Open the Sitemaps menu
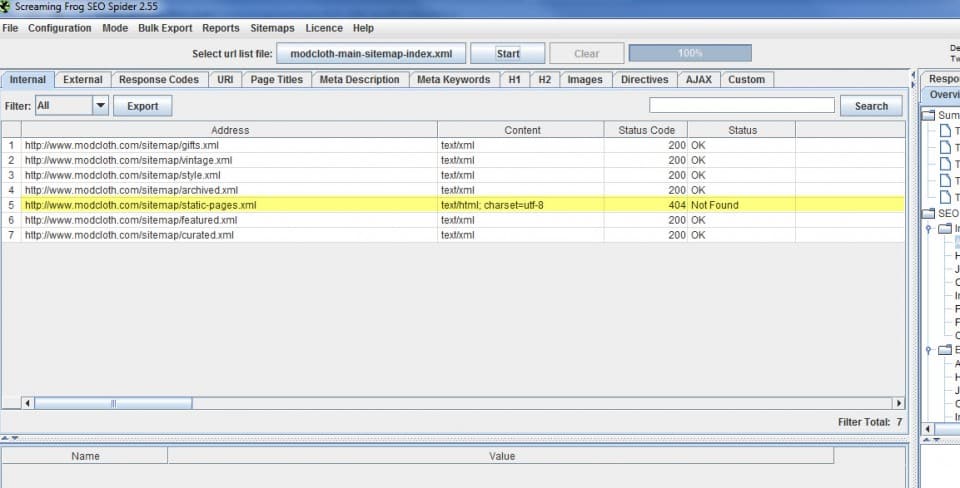The image size is (960, 488). point(272,28)
